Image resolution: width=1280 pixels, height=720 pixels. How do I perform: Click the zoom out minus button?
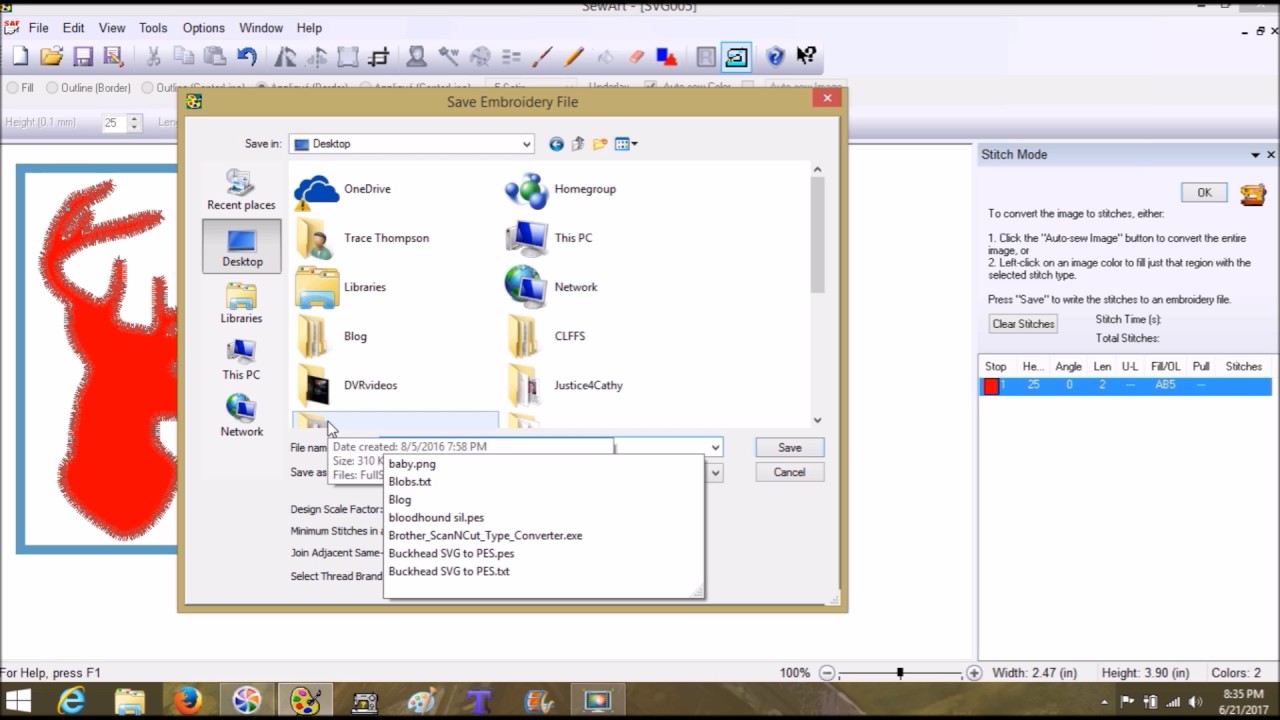[826, 673]
